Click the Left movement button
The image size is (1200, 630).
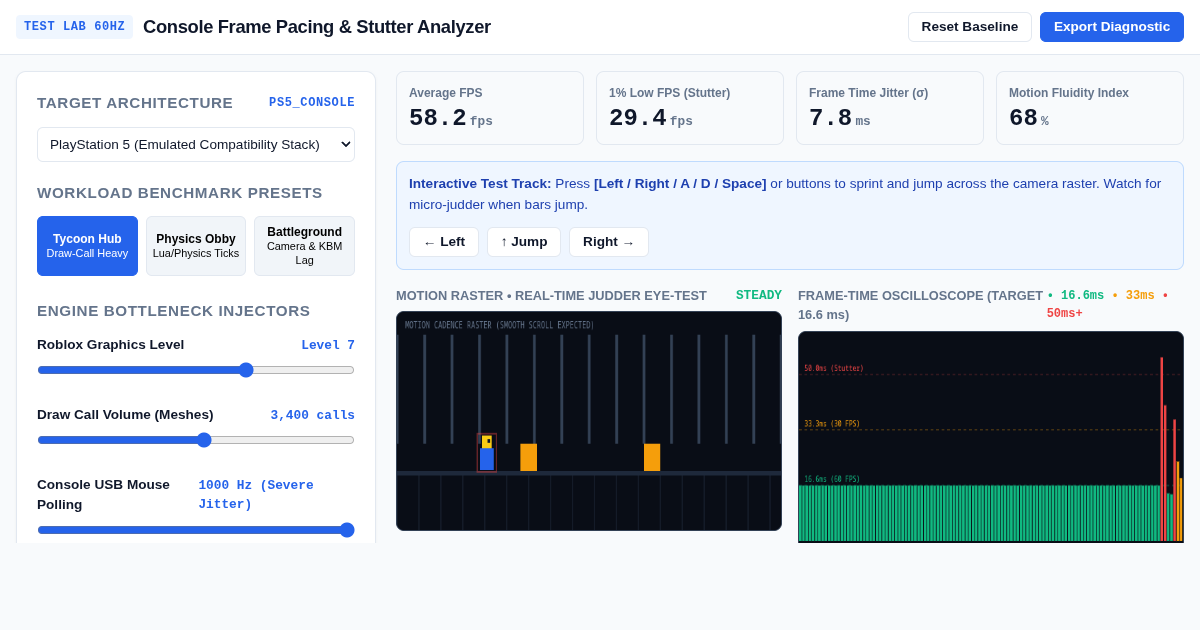click(444, 242)
